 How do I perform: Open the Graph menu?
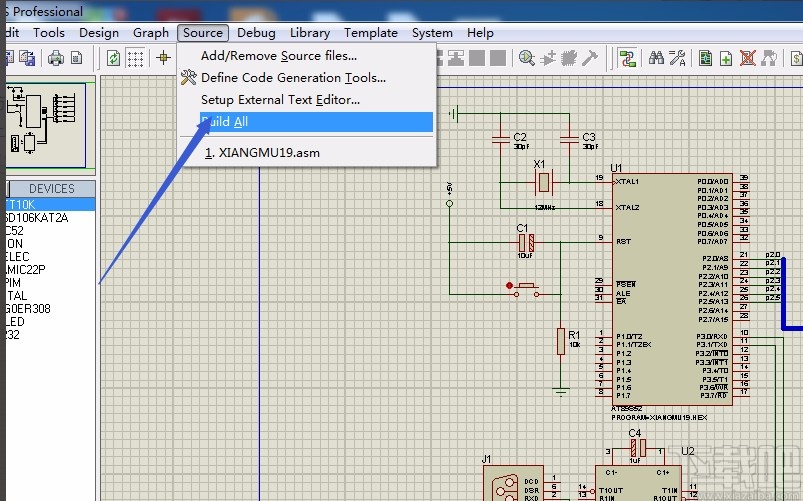coord(151,33)
